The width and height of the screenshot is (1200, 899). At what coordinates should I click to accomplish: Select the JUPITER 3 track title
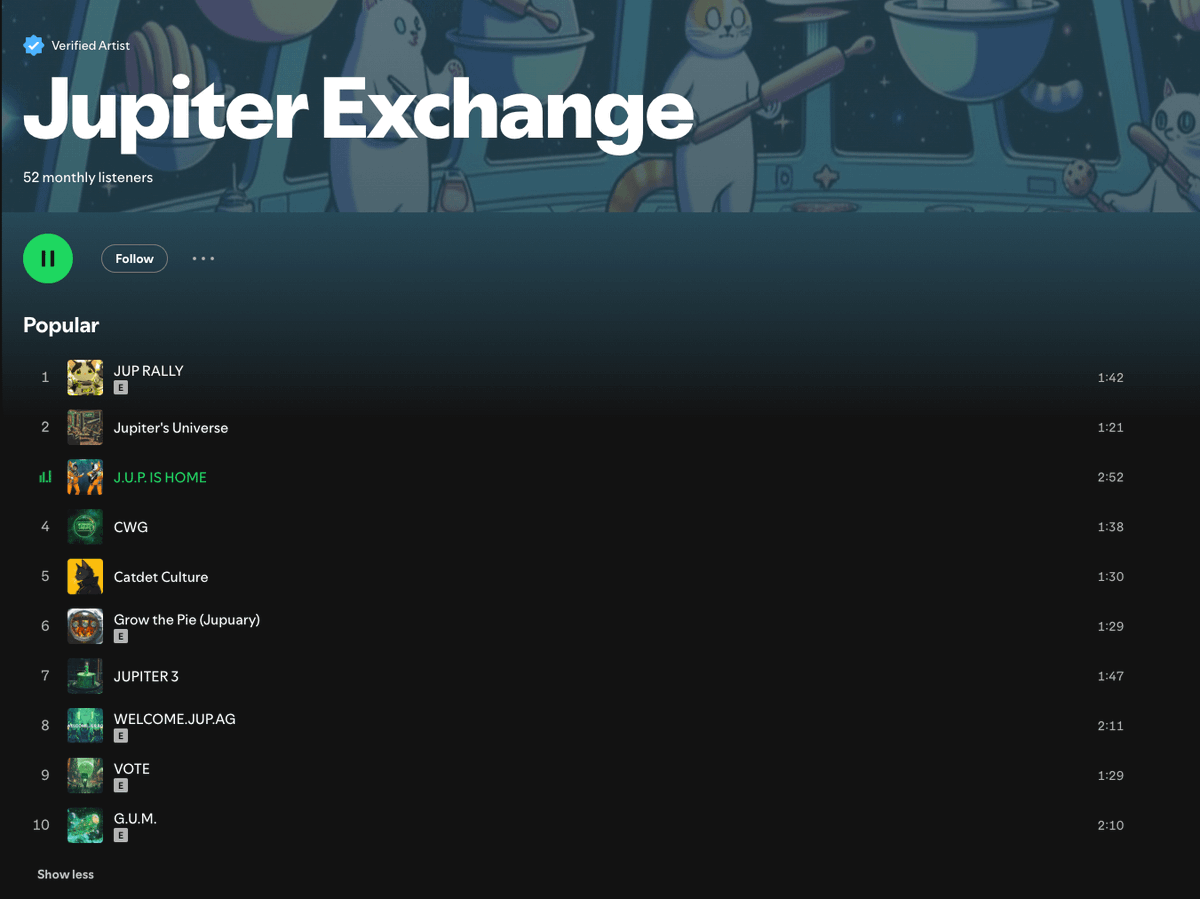click(x=146, y=676)
